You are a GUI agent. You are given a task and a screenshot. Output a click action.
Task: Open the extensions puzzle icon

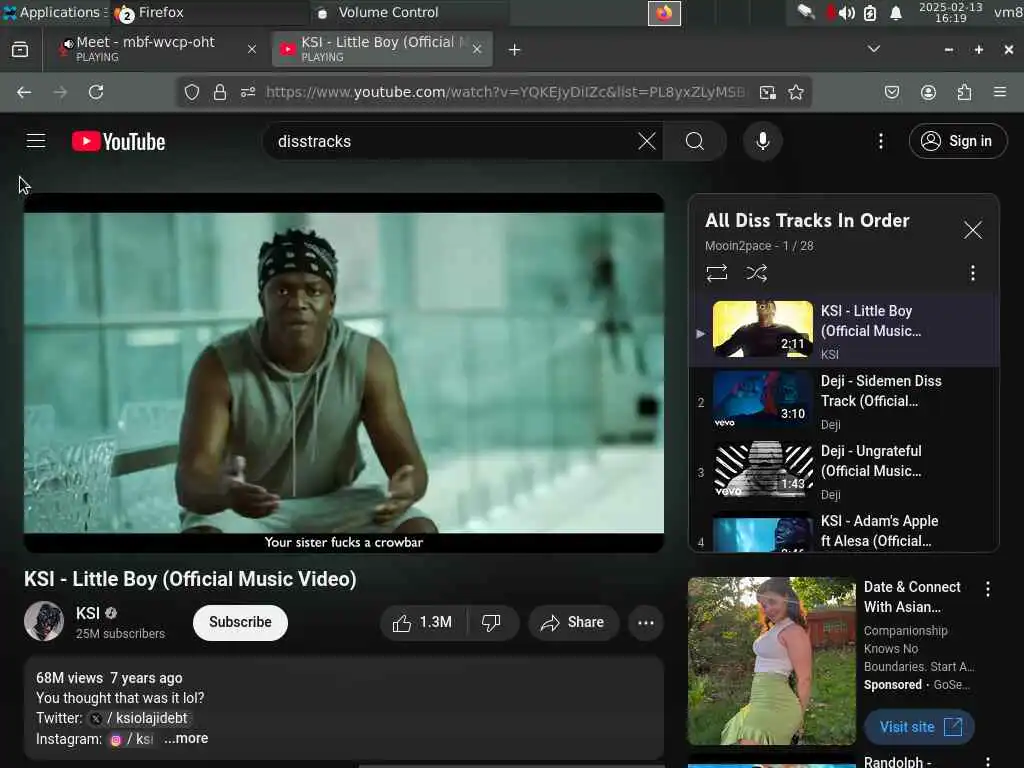(x=964, y=92)
